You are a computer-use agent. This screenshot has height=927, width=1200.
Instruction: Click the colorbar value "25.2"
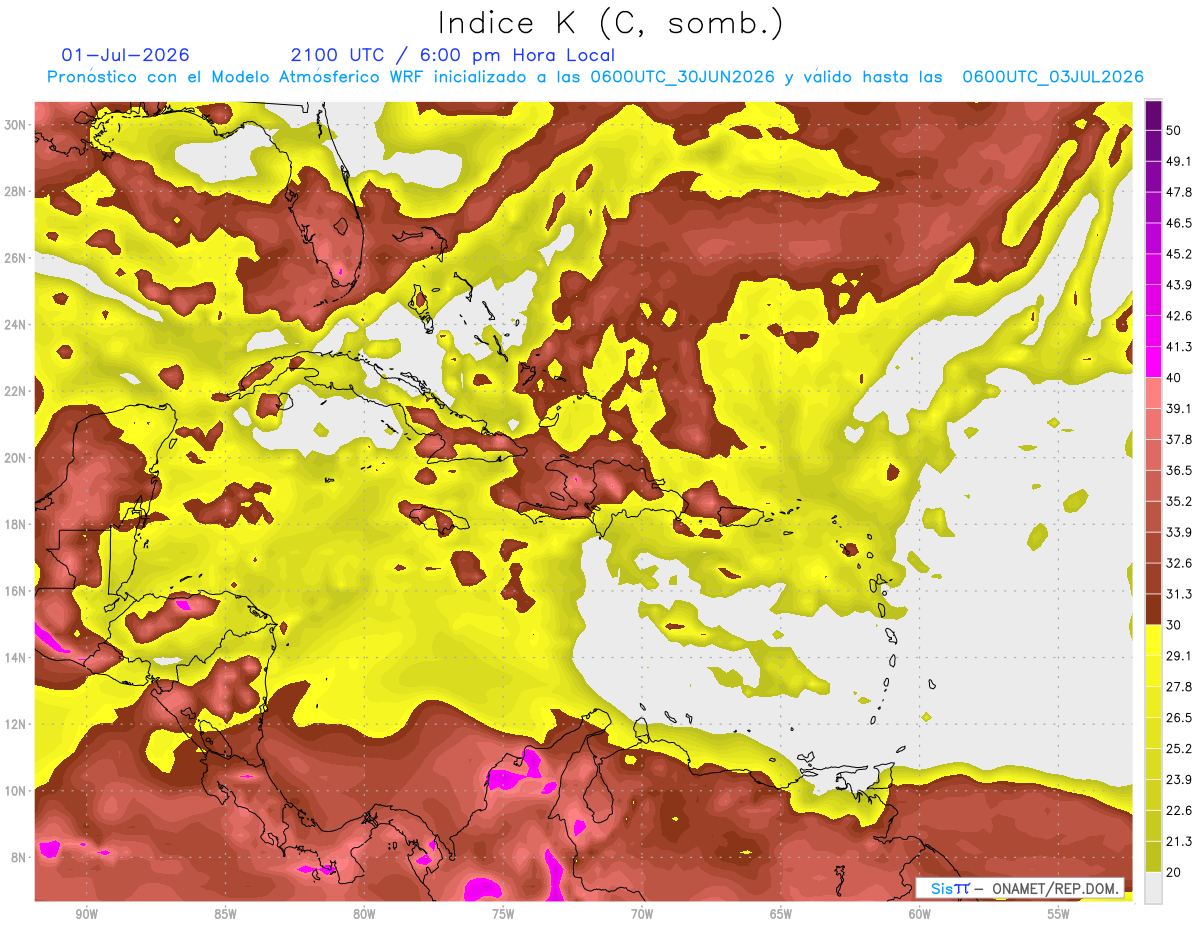coord(1178,749)
